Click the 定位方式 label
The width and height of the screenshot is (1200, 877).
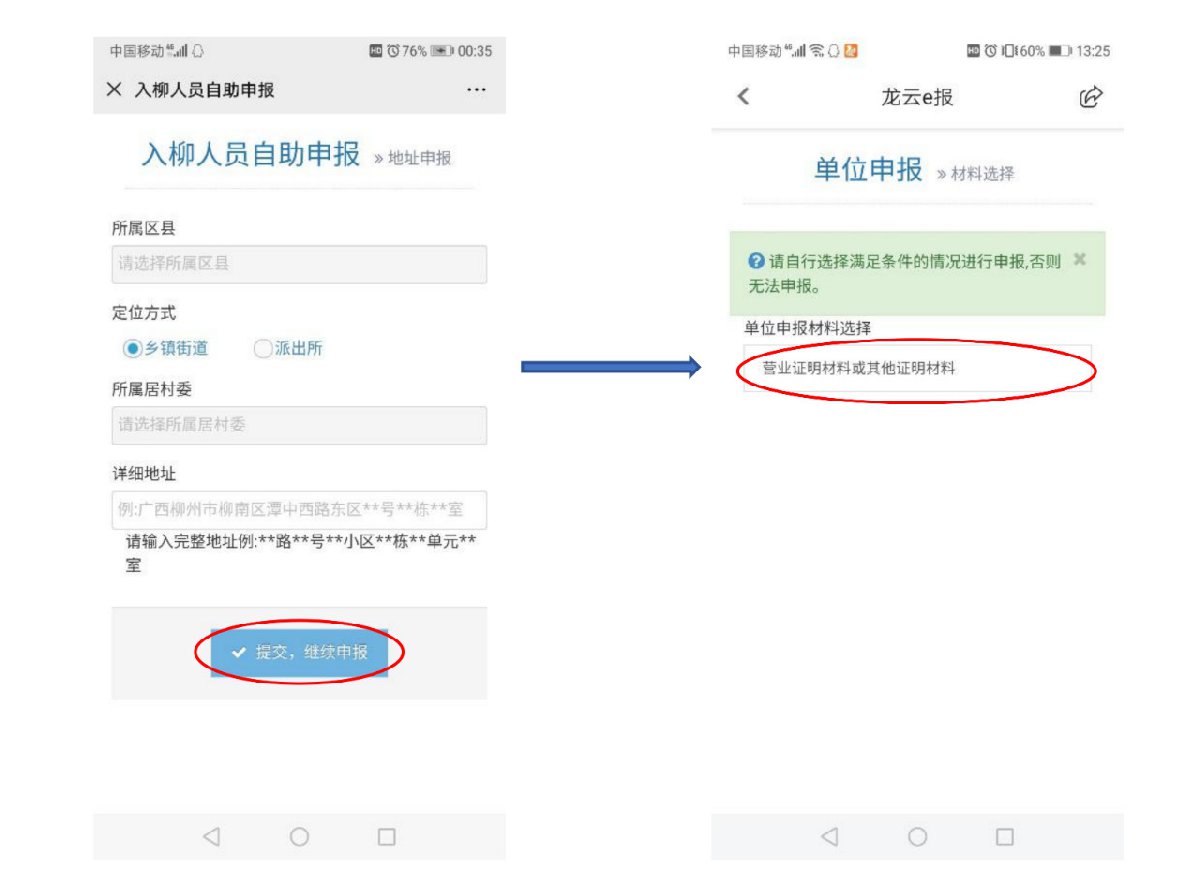144,313
